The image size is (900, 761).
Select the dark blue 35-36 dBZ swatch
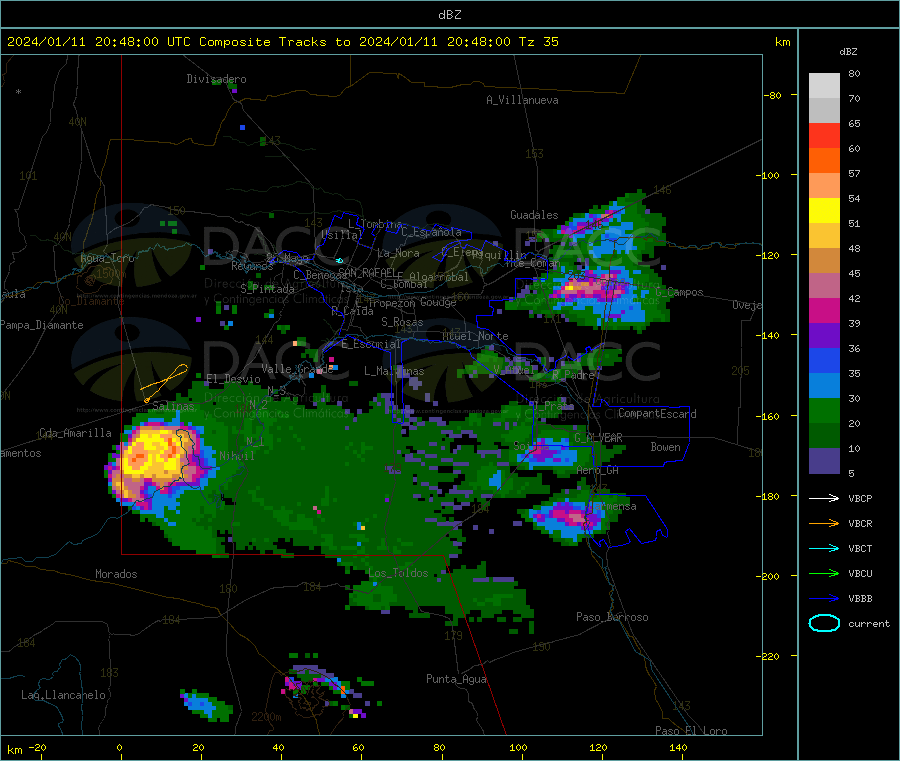tap(824, 360)
